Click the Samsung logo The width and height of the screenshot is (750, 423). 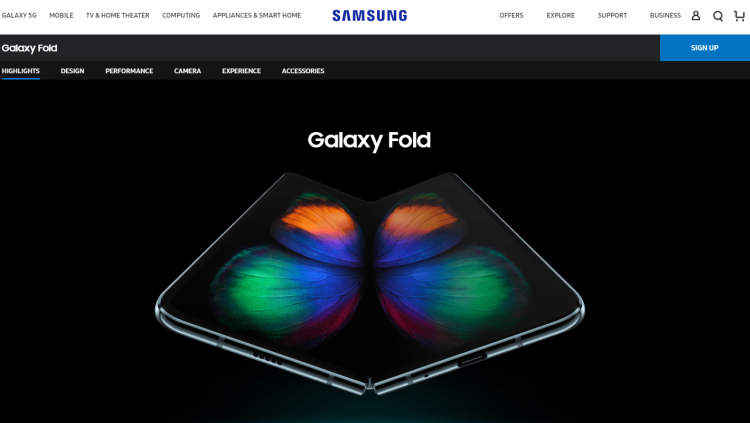click(x=370, y=15)
